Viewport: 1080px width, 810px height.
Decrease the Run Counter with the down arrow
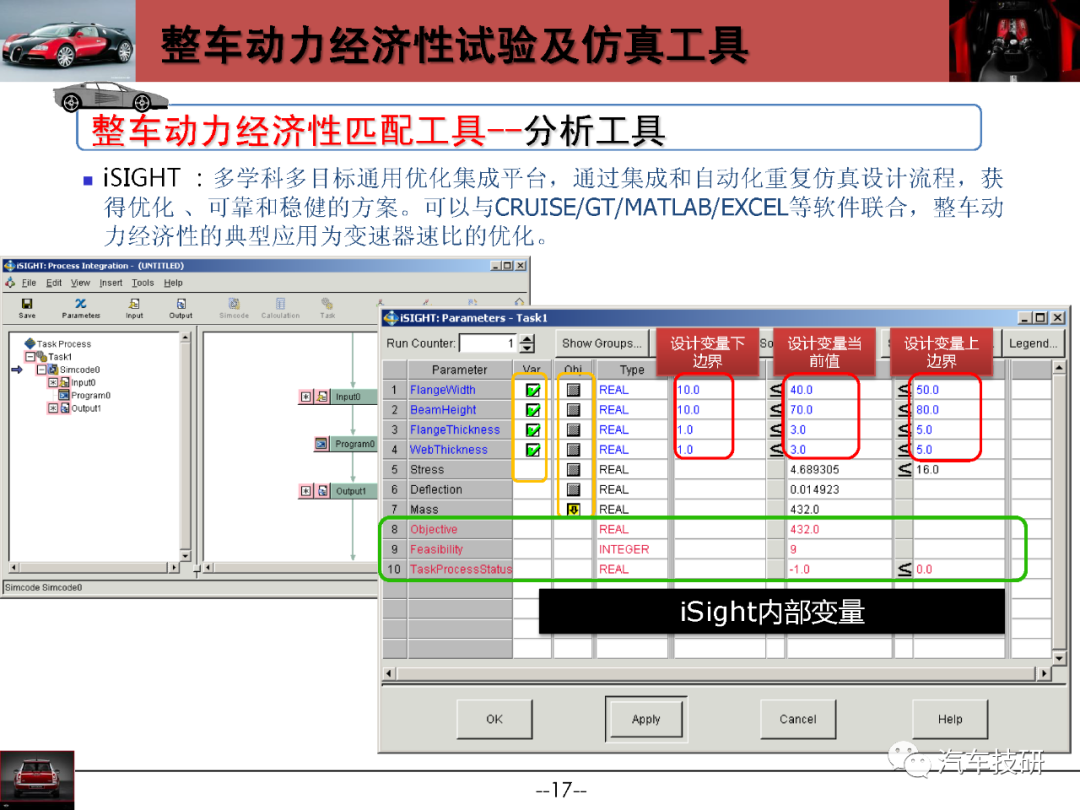527,348
